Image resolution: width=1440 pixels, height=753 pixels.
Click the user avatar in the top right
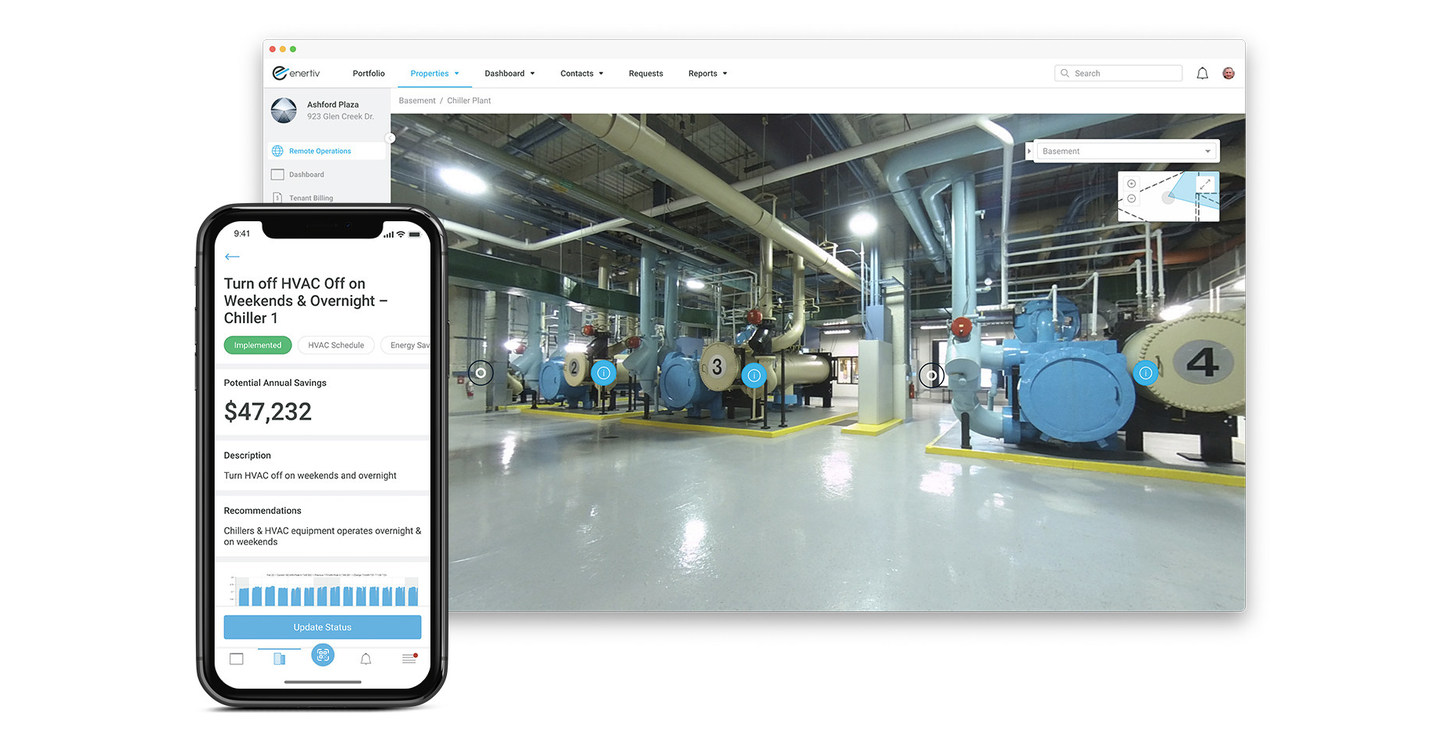click(x=1228, y=72)
